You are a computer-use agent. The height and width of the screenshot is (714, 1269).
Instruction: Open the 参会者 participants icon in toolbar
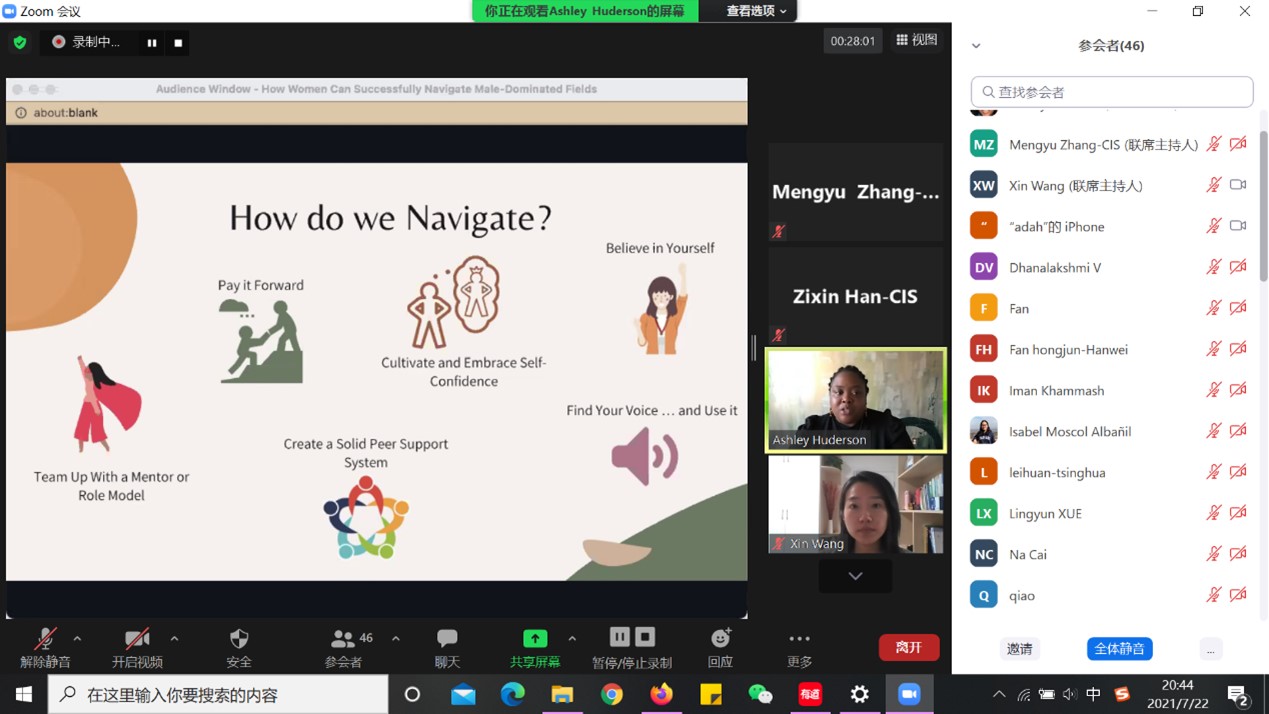[x=343, y=639]
